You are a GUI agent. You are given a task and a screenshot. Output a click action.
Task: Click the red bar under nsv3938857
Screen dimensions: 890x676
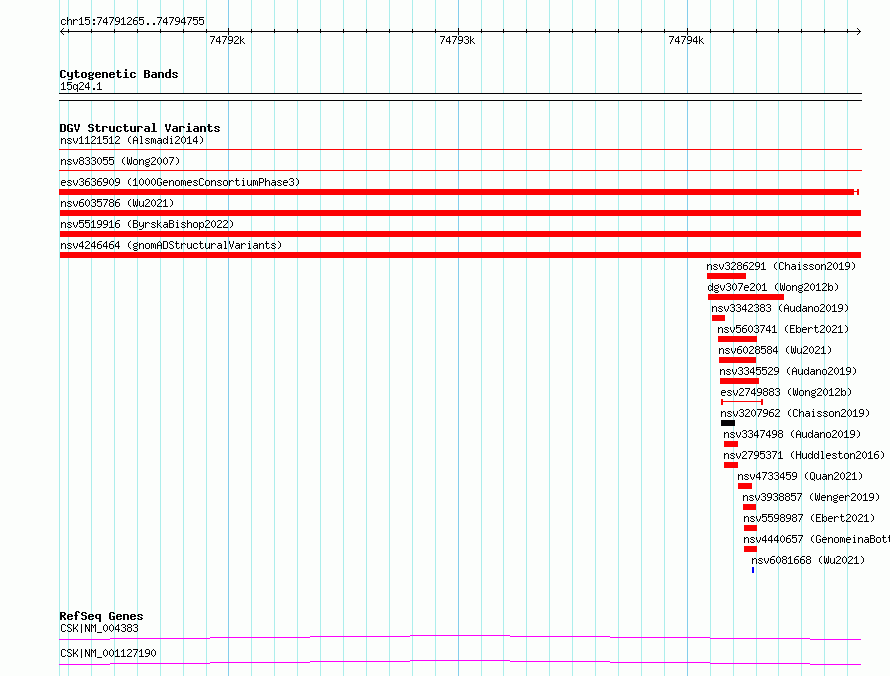pyautogui.click(x=750, y=507)
